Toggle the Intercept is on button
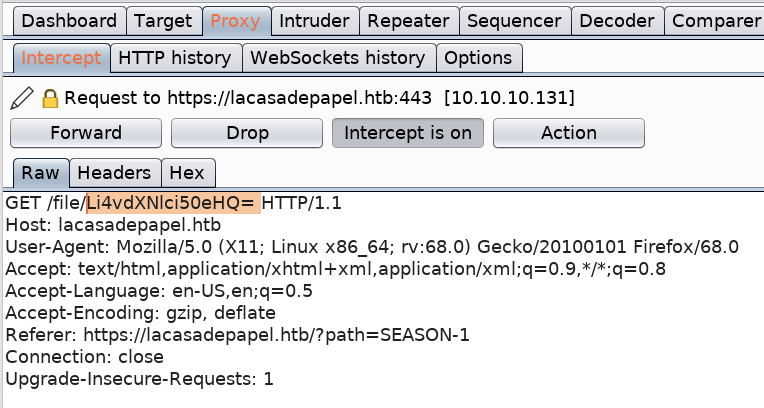 click(x=408, y=132)
